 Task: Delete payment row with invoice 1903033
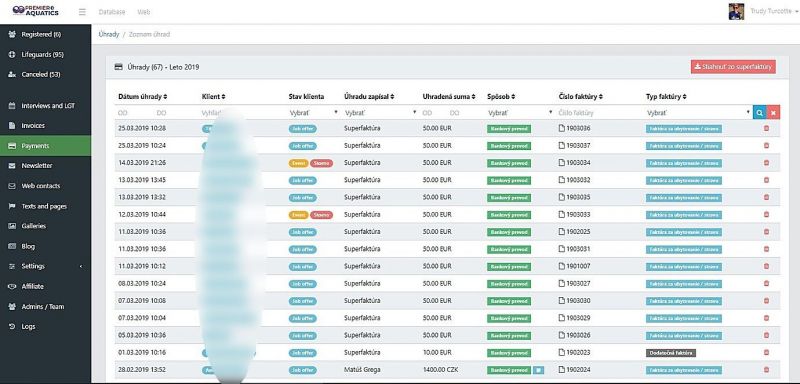766,215
